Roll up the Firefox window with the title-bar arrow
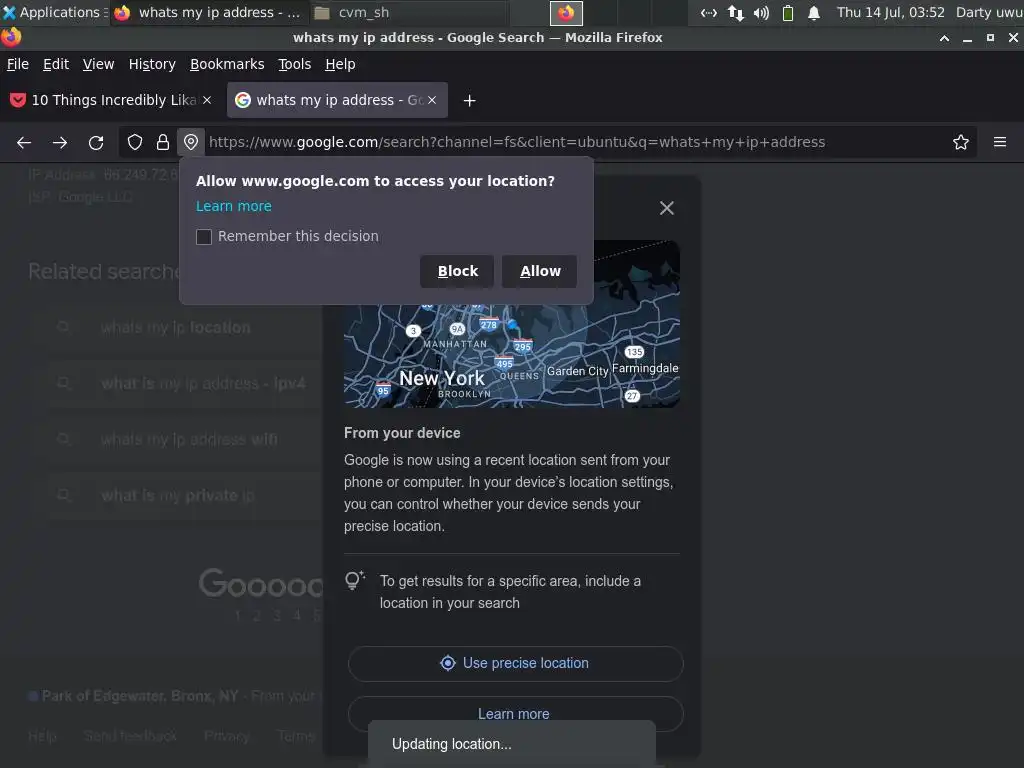Viewport: 1024px width, 768px height. [x=944, y=38]
